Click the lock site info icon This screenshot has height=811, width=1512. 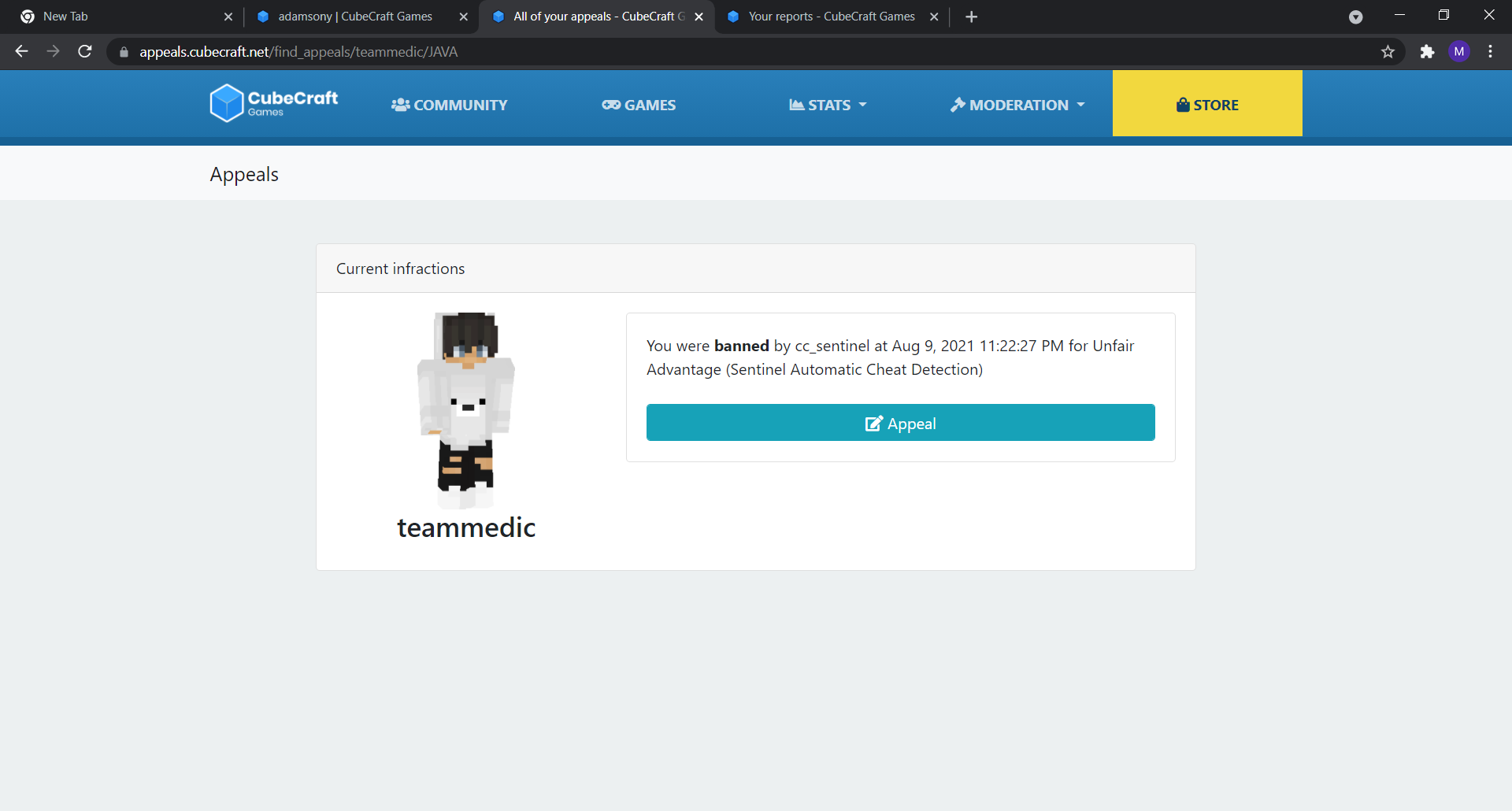click(124, 52)
